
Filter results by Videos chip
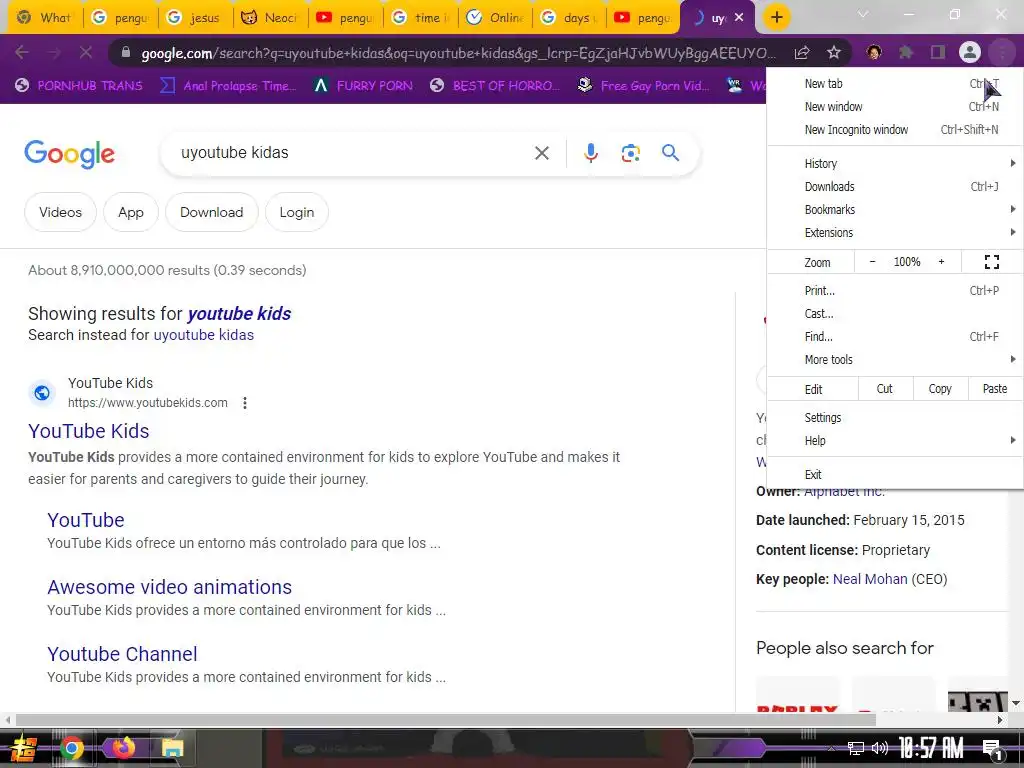click(x=60, y=212)
